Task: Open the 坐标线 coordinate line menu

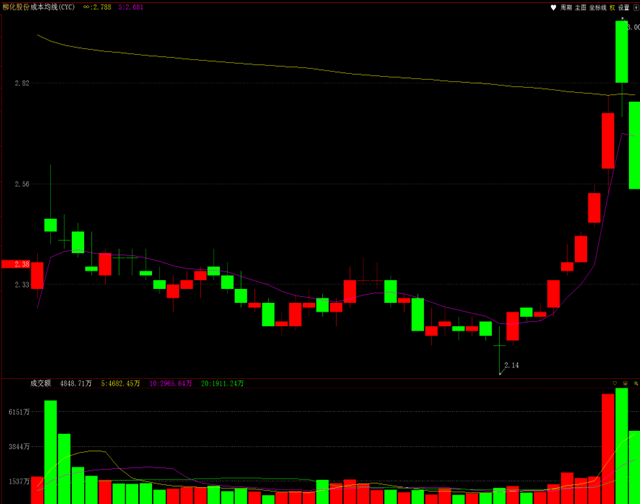Action: pyautogui.click(x=598, y=7)
